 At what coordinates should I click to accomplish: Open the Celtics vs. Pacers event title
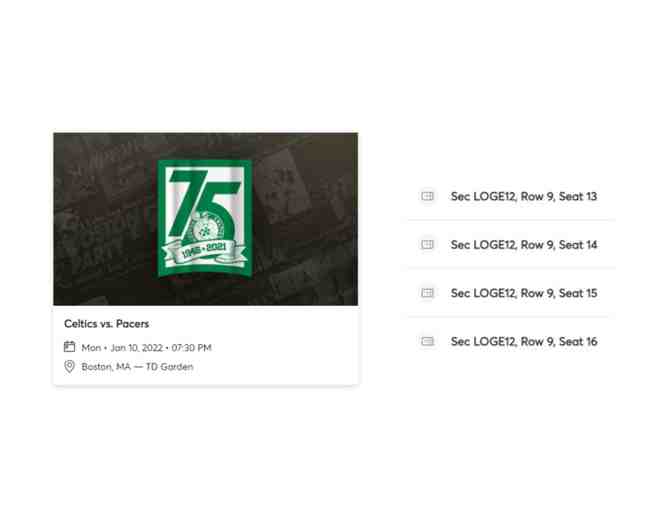pyautogui.click(x=107, y=324)
